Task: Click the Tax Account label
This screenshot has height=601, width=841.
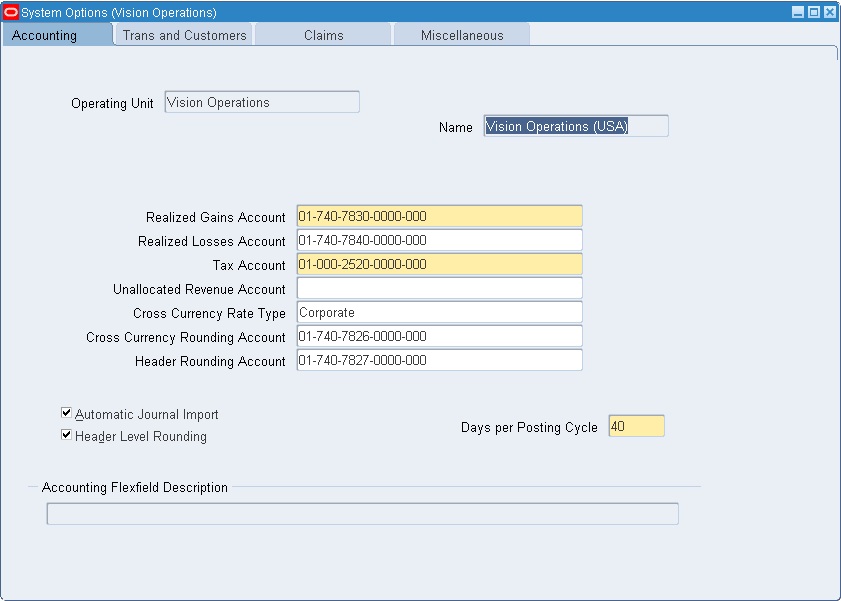Action: (x=249, y=265)
